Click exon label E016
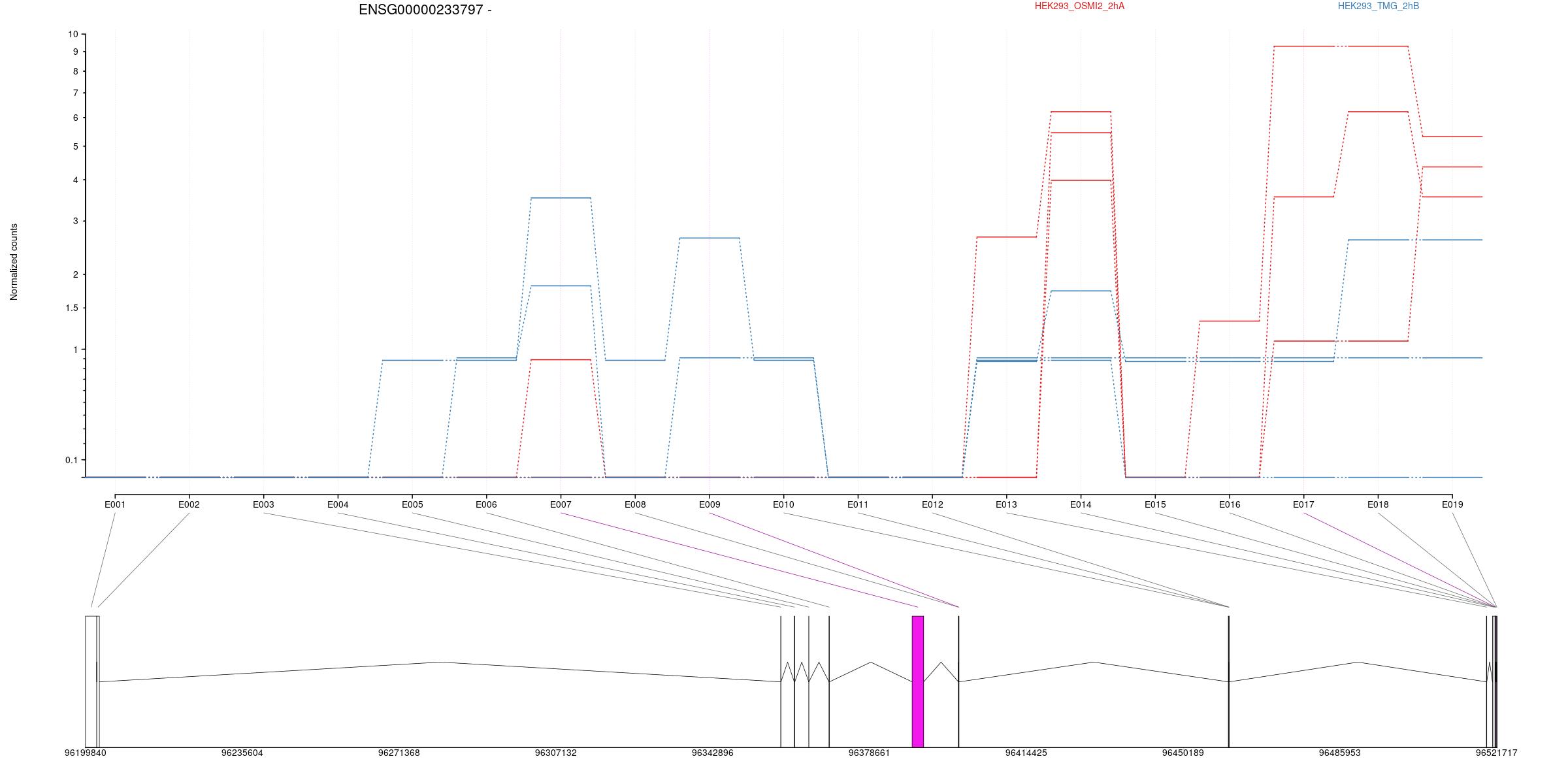The width and height of the screenshot is (1568, 784). click(1230, 504)
